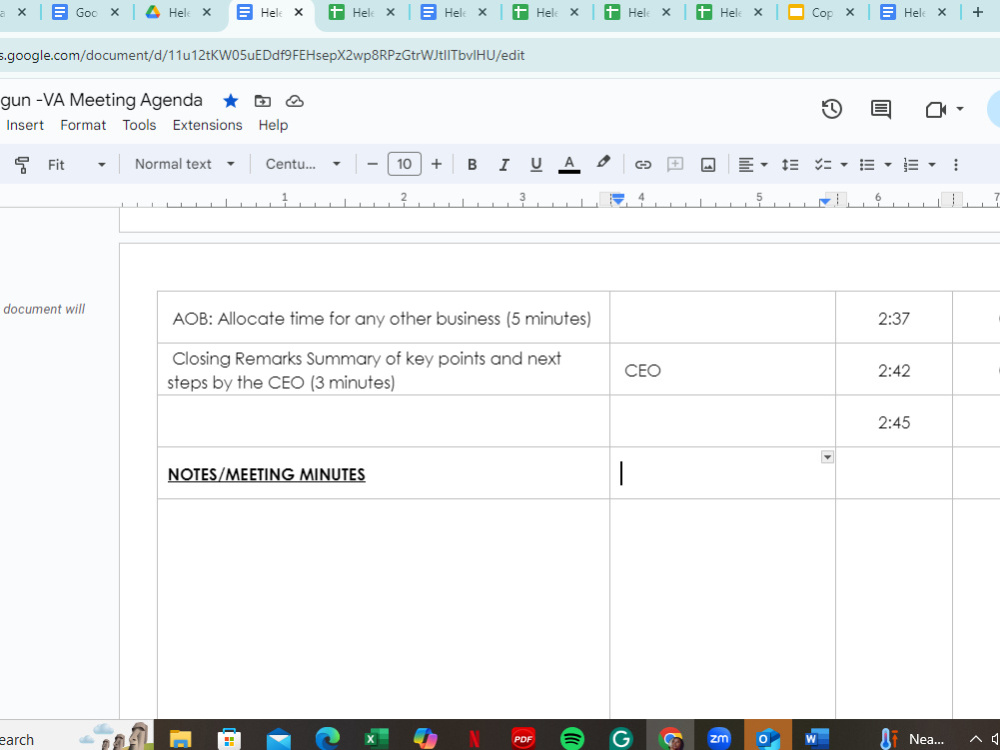1000x750 pixels.
Task: Open the Tools menu
Action: (x=139, y=125)
